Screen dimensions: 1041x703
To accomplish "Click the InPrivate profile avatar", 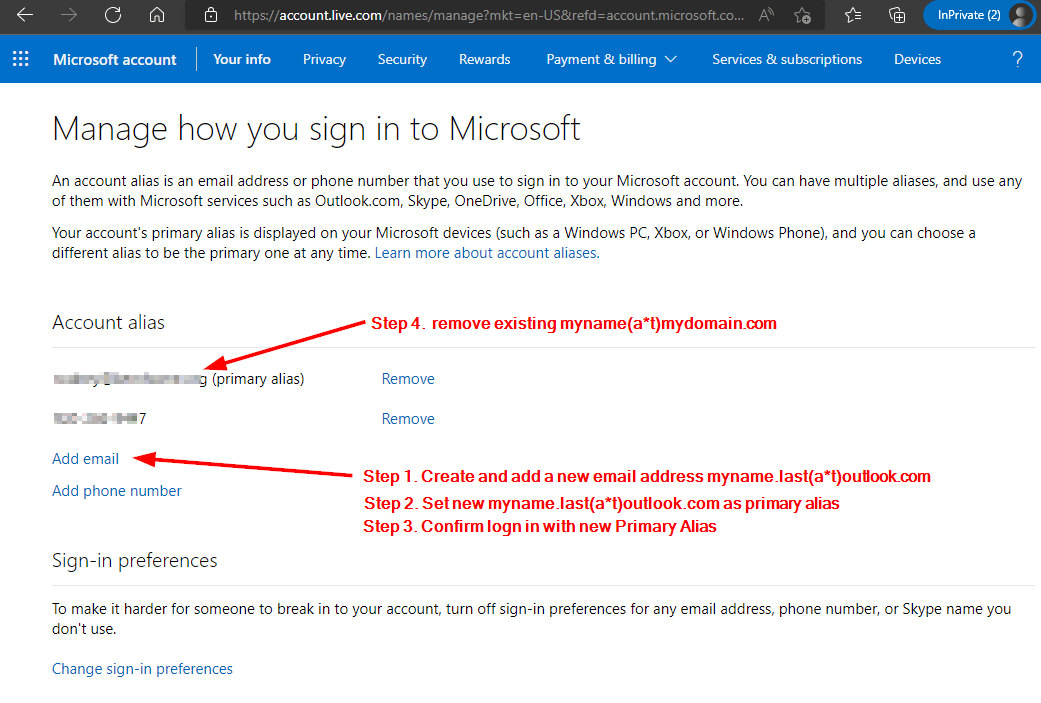I will click(1017, 16).
